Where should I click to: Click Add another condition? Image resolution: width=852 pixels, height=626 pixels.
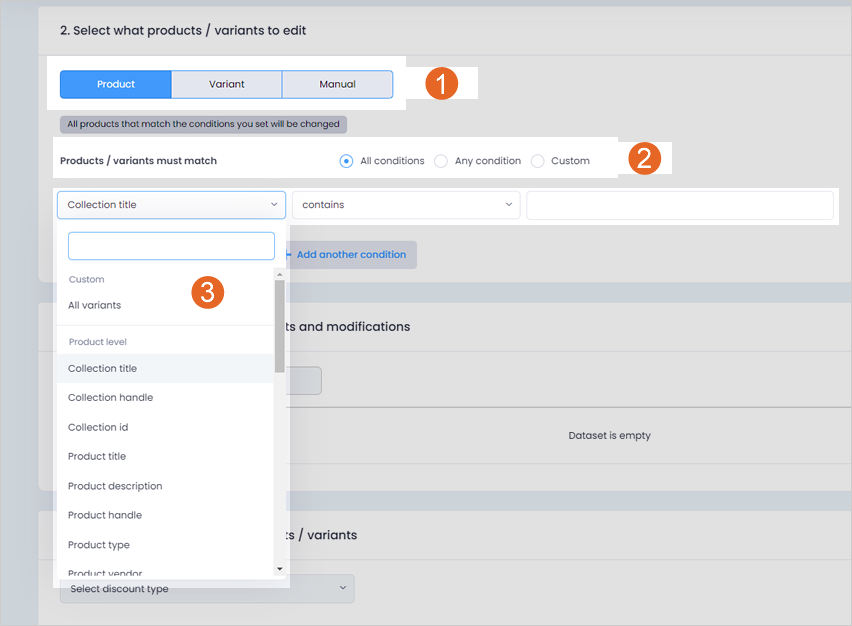(351, 254)
